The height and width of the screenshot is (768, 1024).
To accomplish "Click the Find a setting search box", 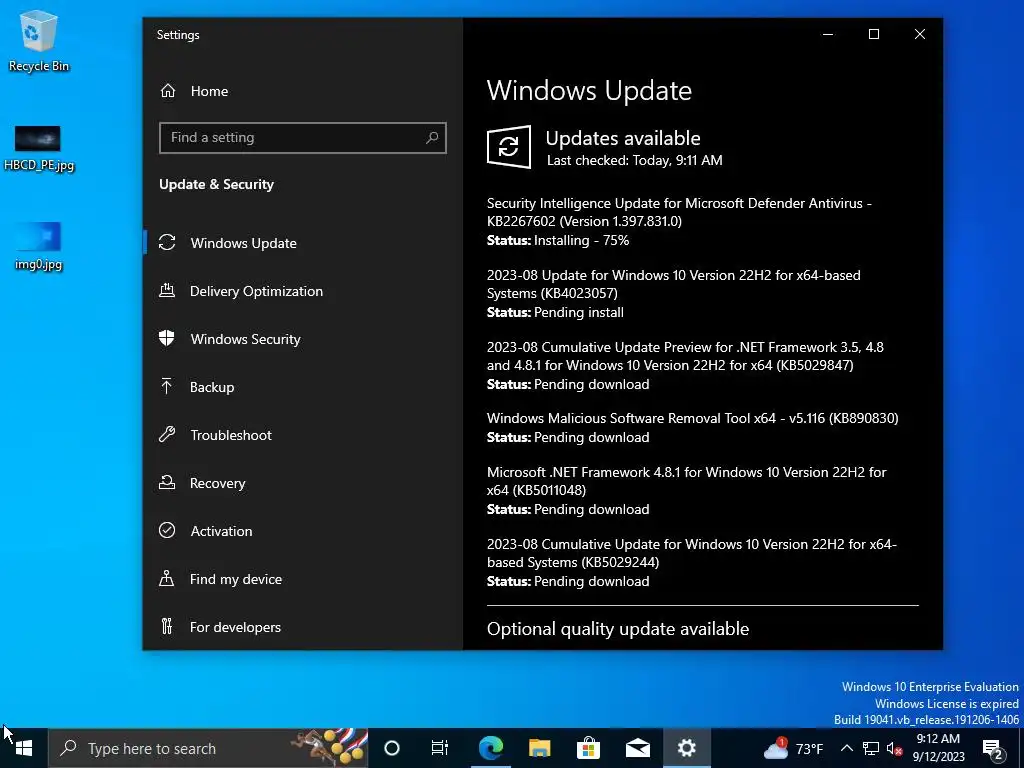I will (x=302, y=138).
